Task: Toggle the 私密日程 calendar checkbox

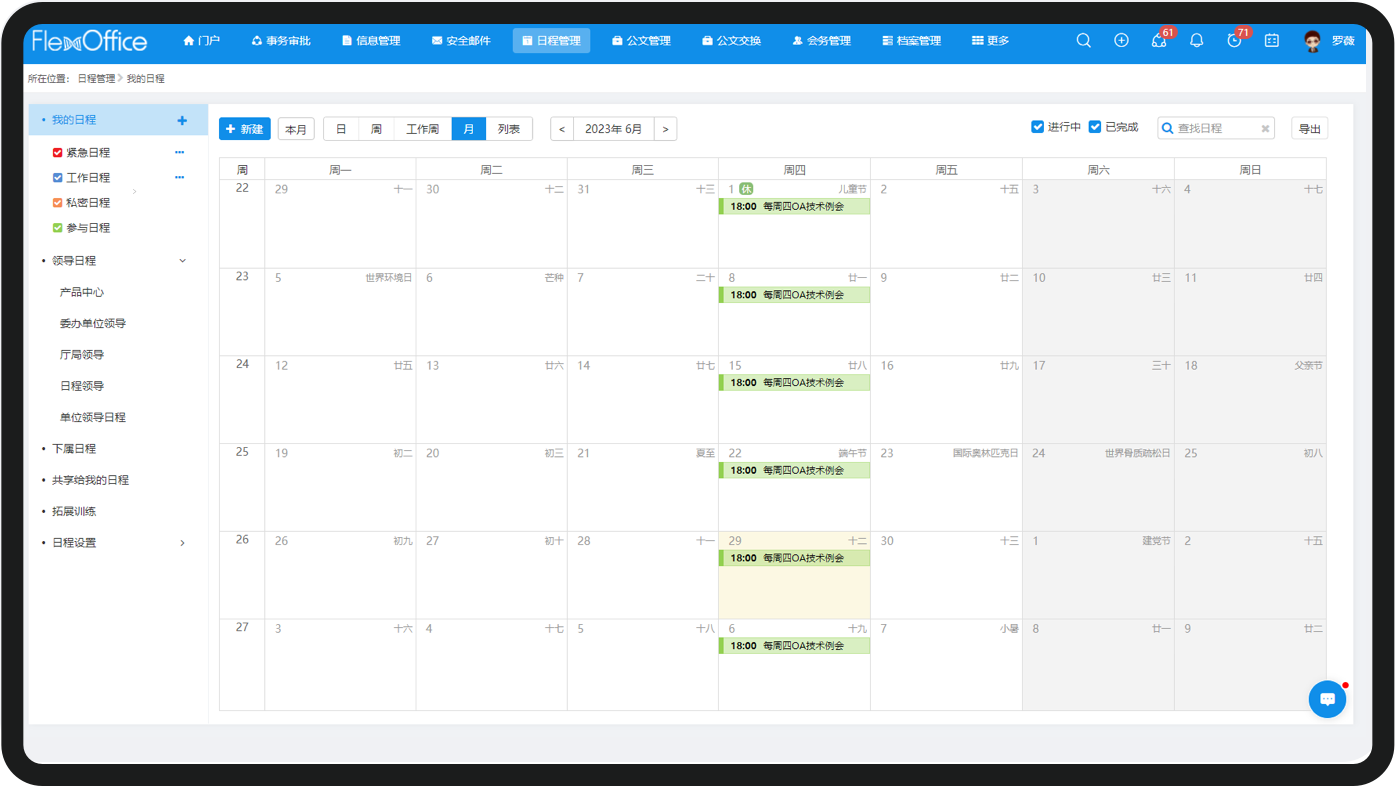Action: pyautogui.click(x=58, y=203)
